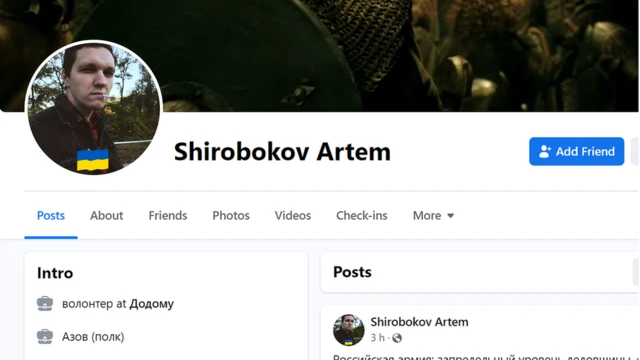Click the Ukraine flag badge on profile photo

click(x=93, y=160)
